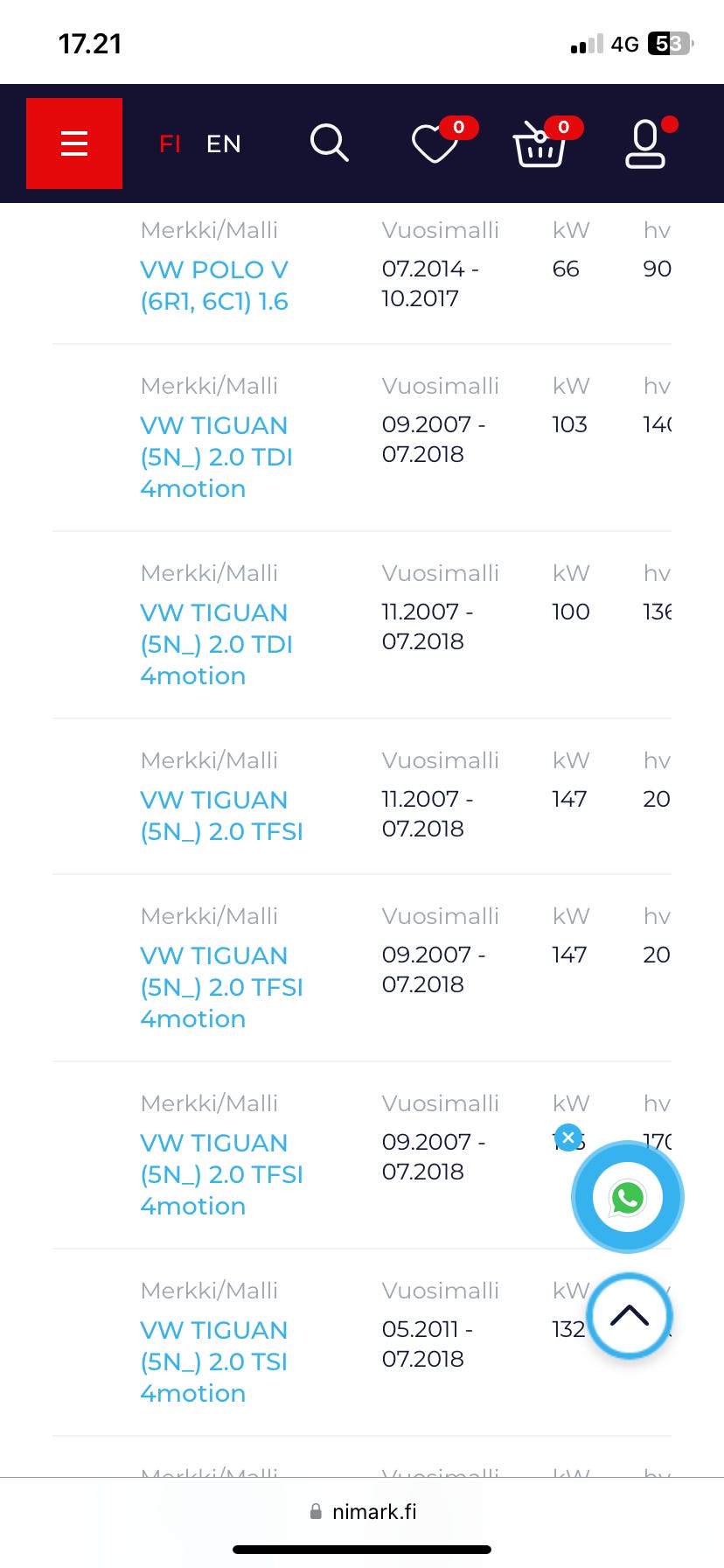The height and width of the screenshot is (1568, 724).
Task: Open VW TIGUAN 2.0 TFSI 4motion 09.2007 lower row
Action: point(221,1174)
